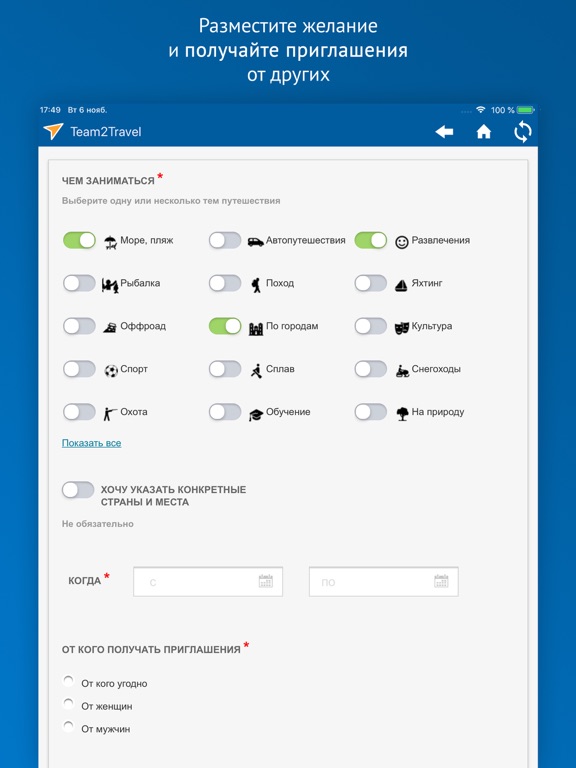Click the ОТ КОГО ПОЛУЧАТЬ ПРИГЛАШЕНИЯ heading

(x=151, y=649)
